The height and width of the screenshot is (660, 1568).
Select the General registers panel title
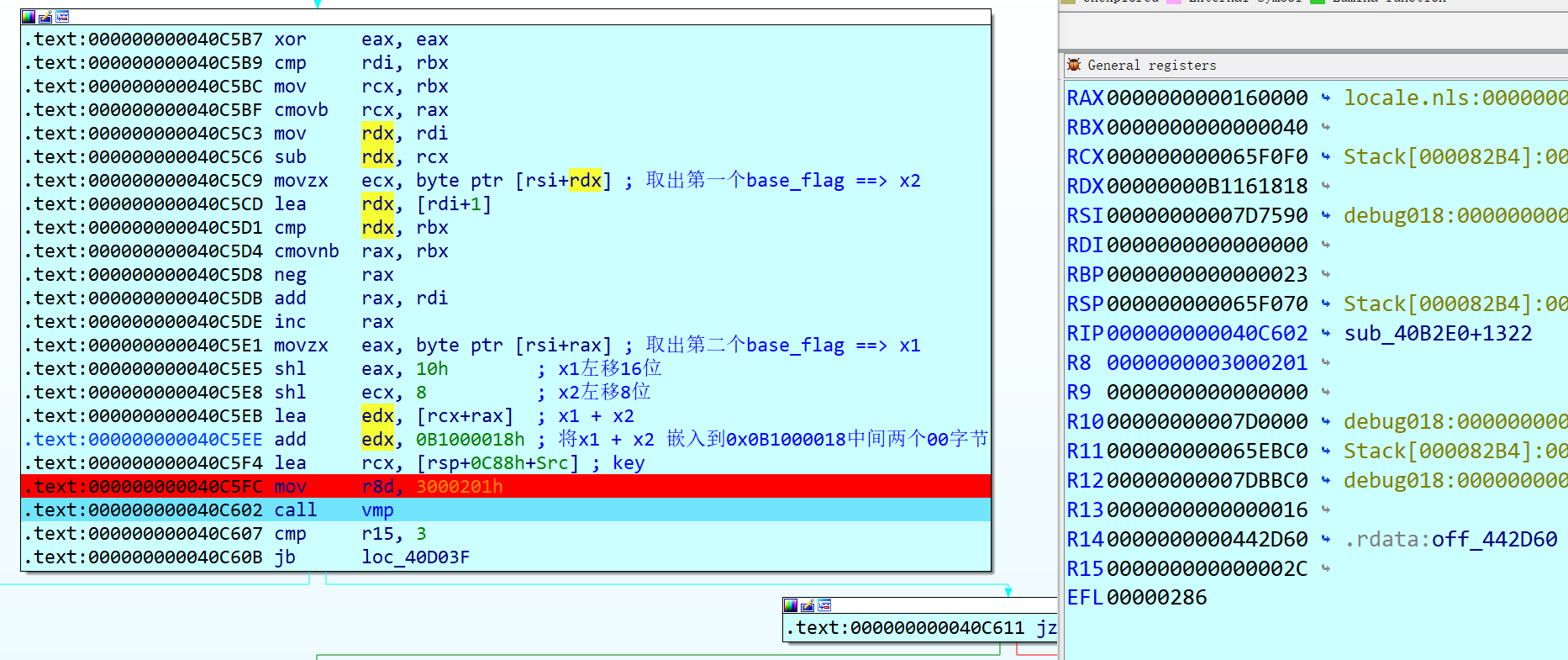click(1152, 65)
